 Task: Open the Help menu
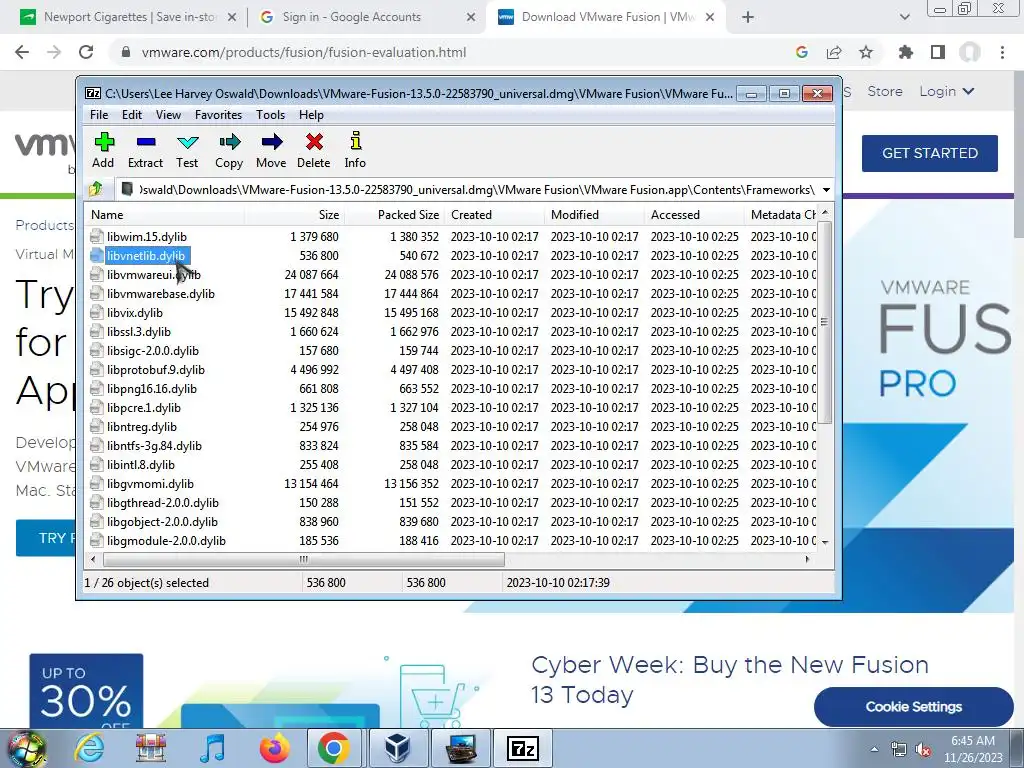(x=312, y=115)
